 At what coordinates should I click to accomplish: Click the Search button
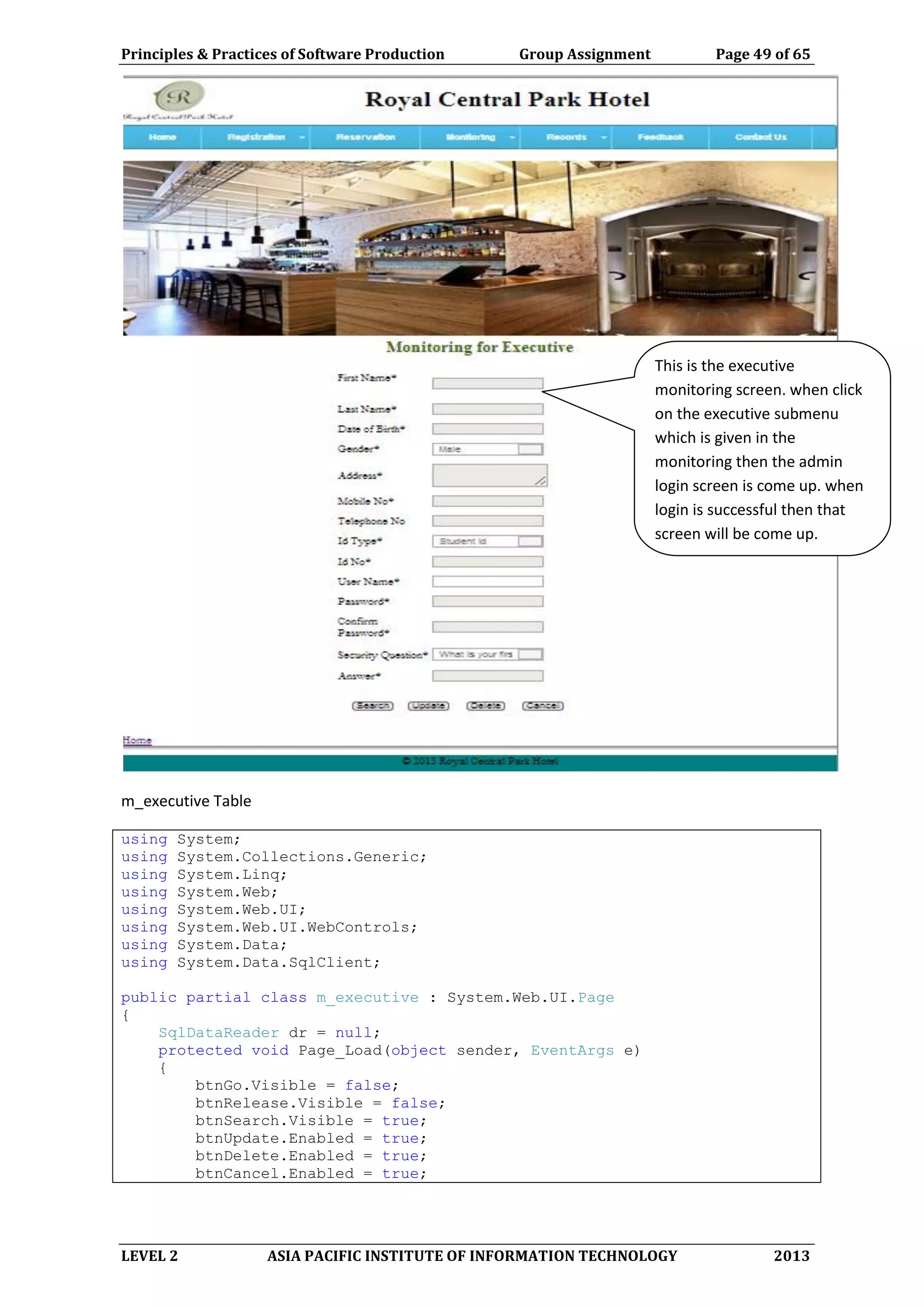pyautogui.click(x=373, y=706)
